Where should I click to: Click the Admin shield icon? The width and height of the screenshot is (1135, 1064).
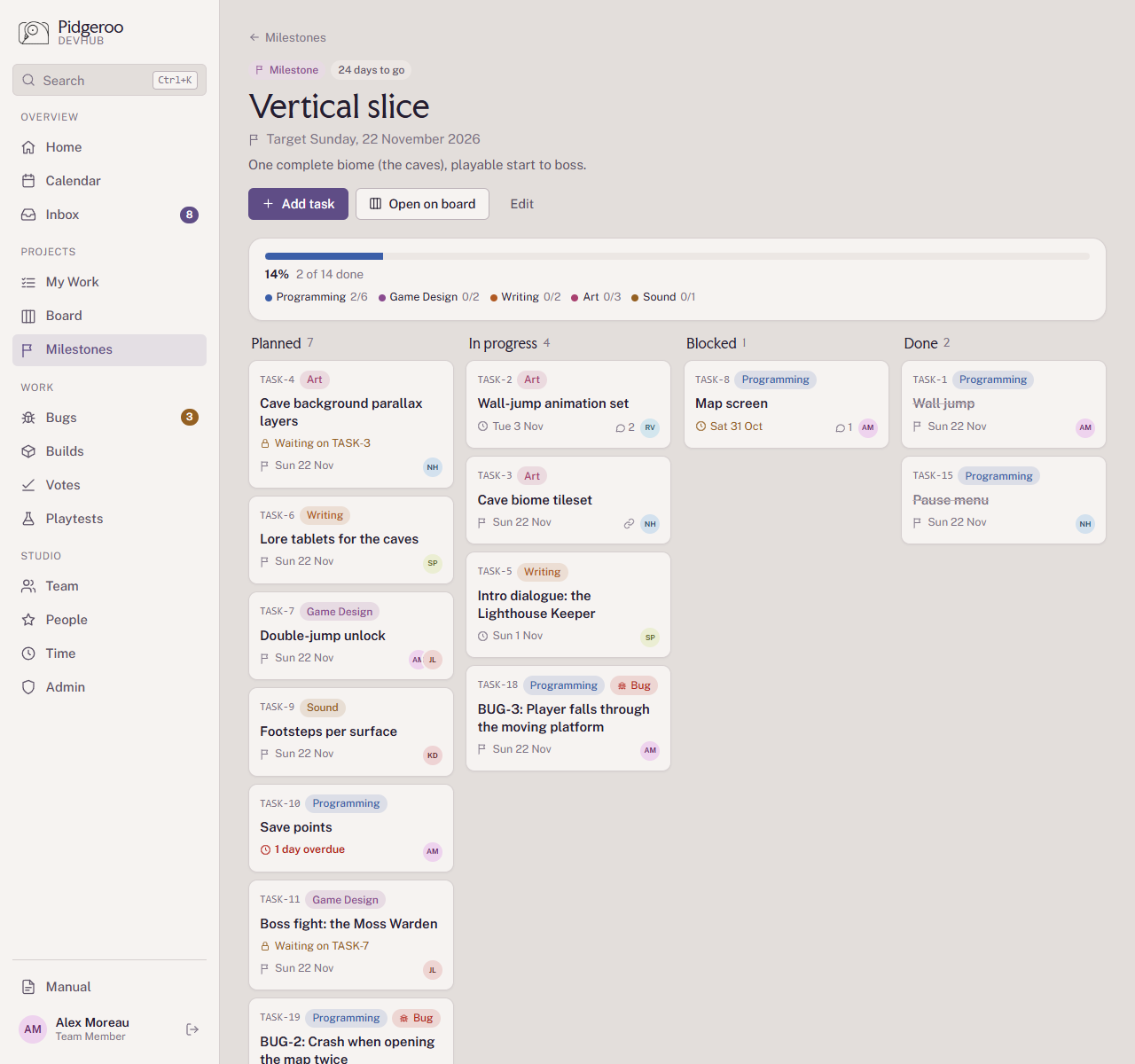click(x=28, y=687)
